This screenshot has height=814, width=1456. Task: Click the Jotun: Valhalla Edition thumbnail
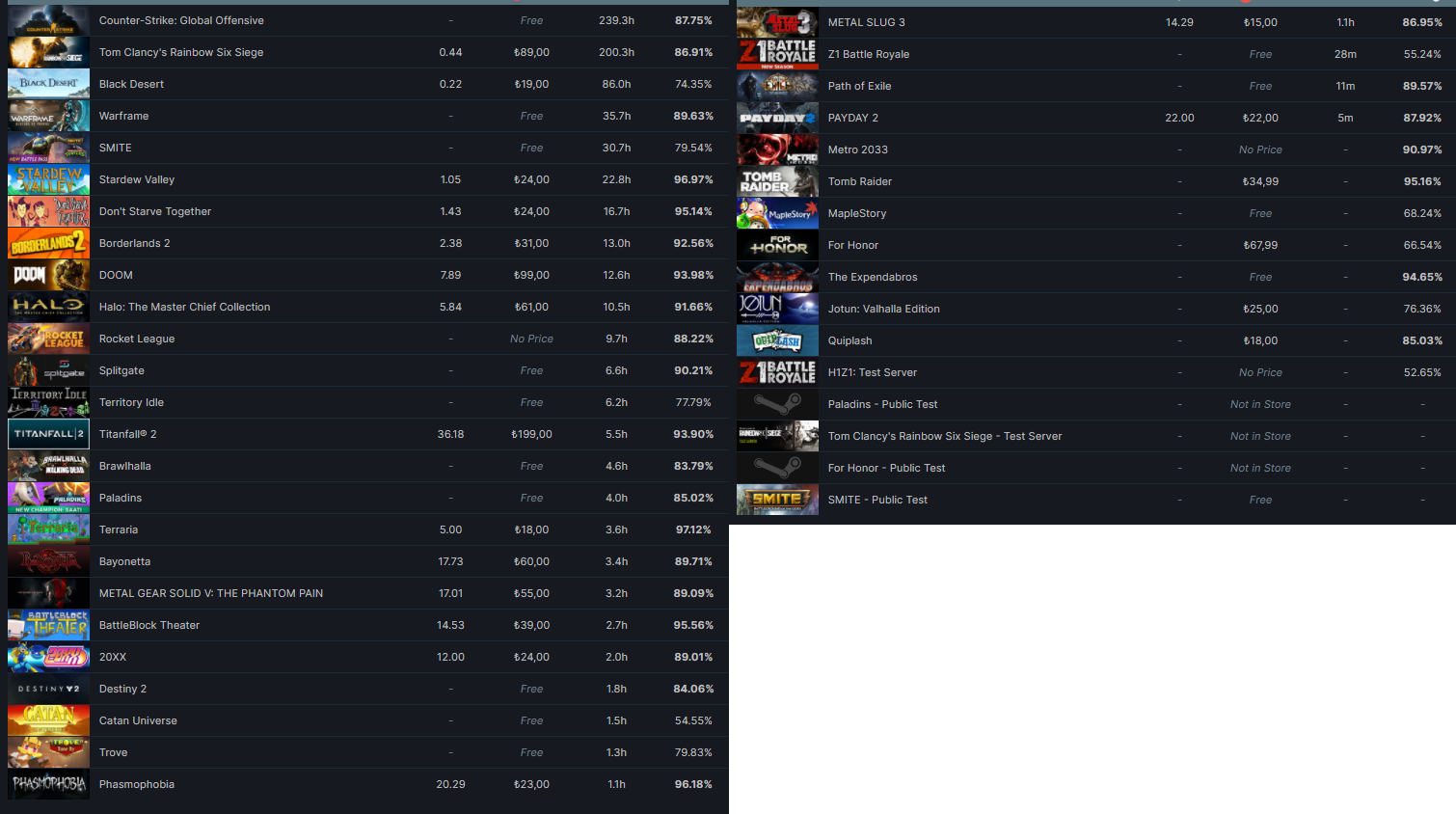point(777,309)
